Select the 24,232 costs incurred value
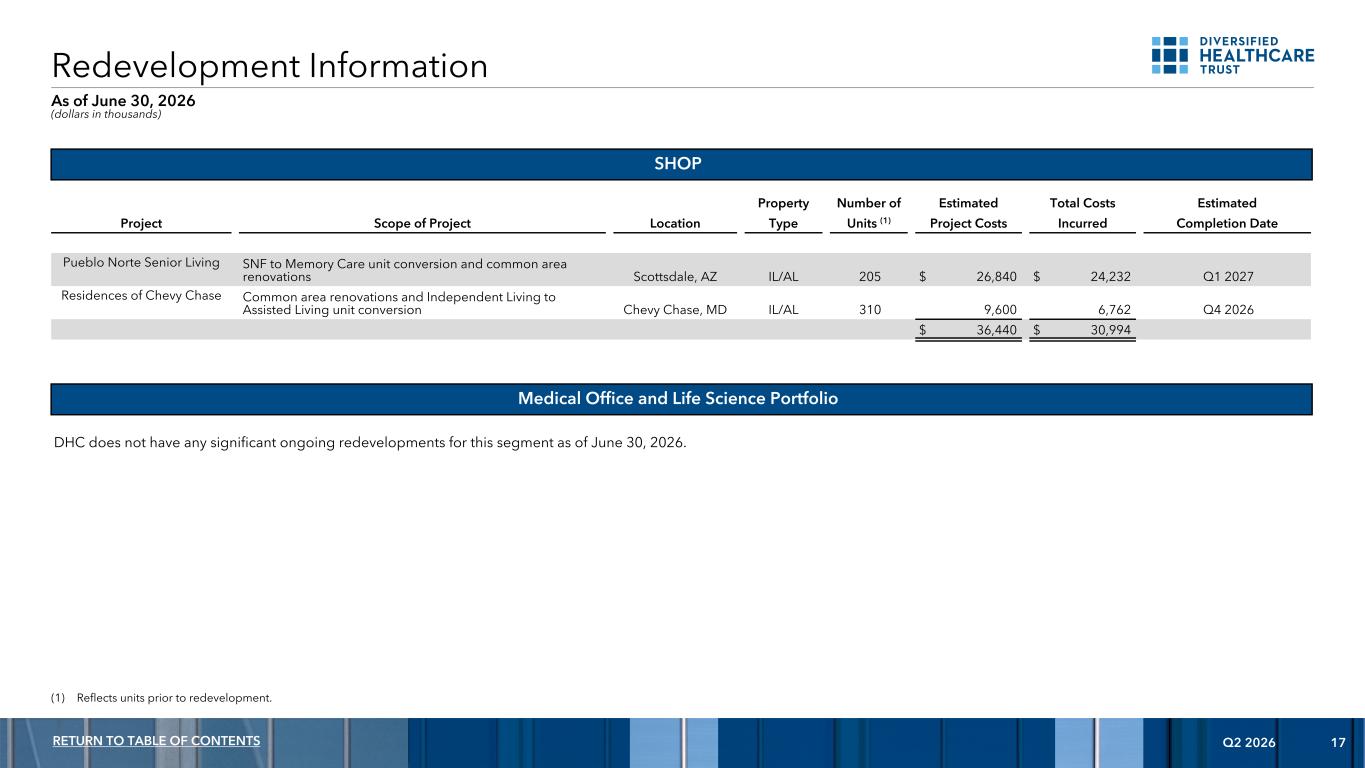This screenshot has height=768, width=1365. 1109,277
